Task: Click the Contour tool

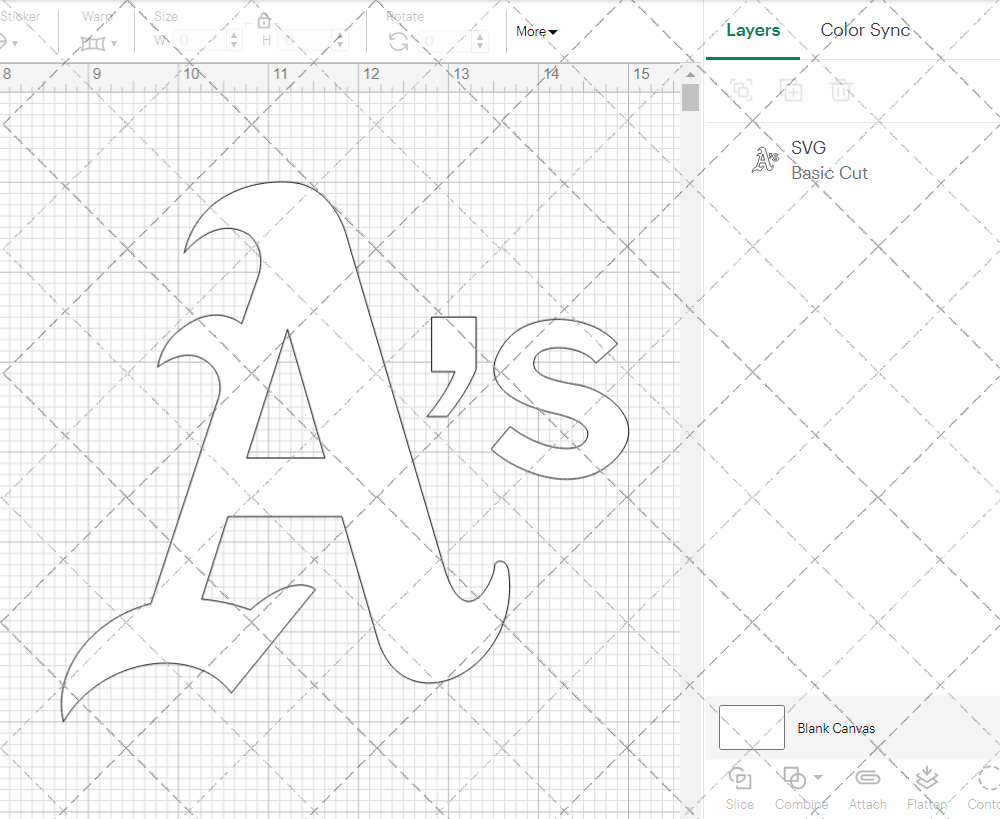Action: tap(984, 789)
